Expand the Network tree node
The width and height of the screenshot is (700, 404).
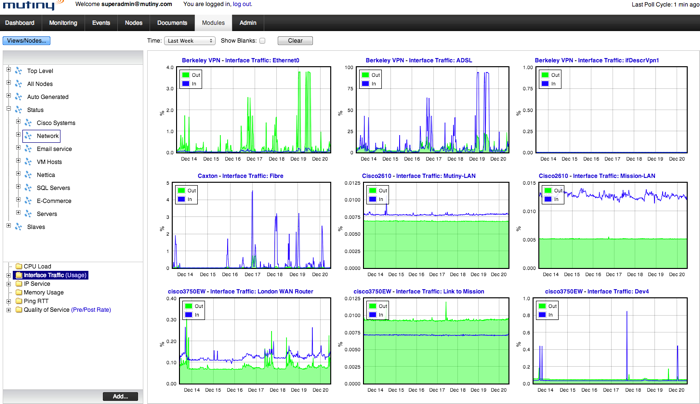18,135
